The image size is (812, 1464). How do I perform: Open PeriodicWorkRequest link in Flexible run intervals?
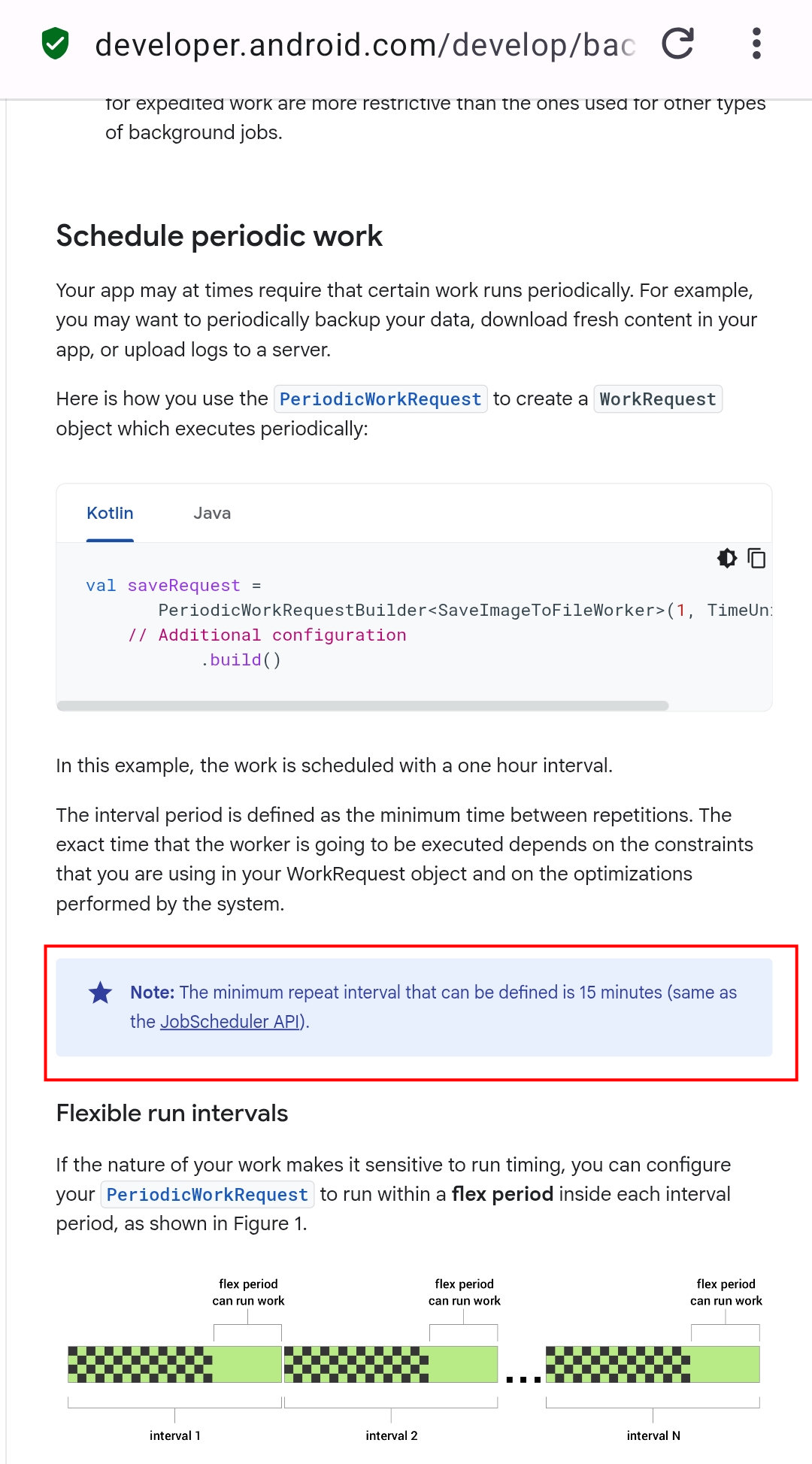(x=208, y=1195)
